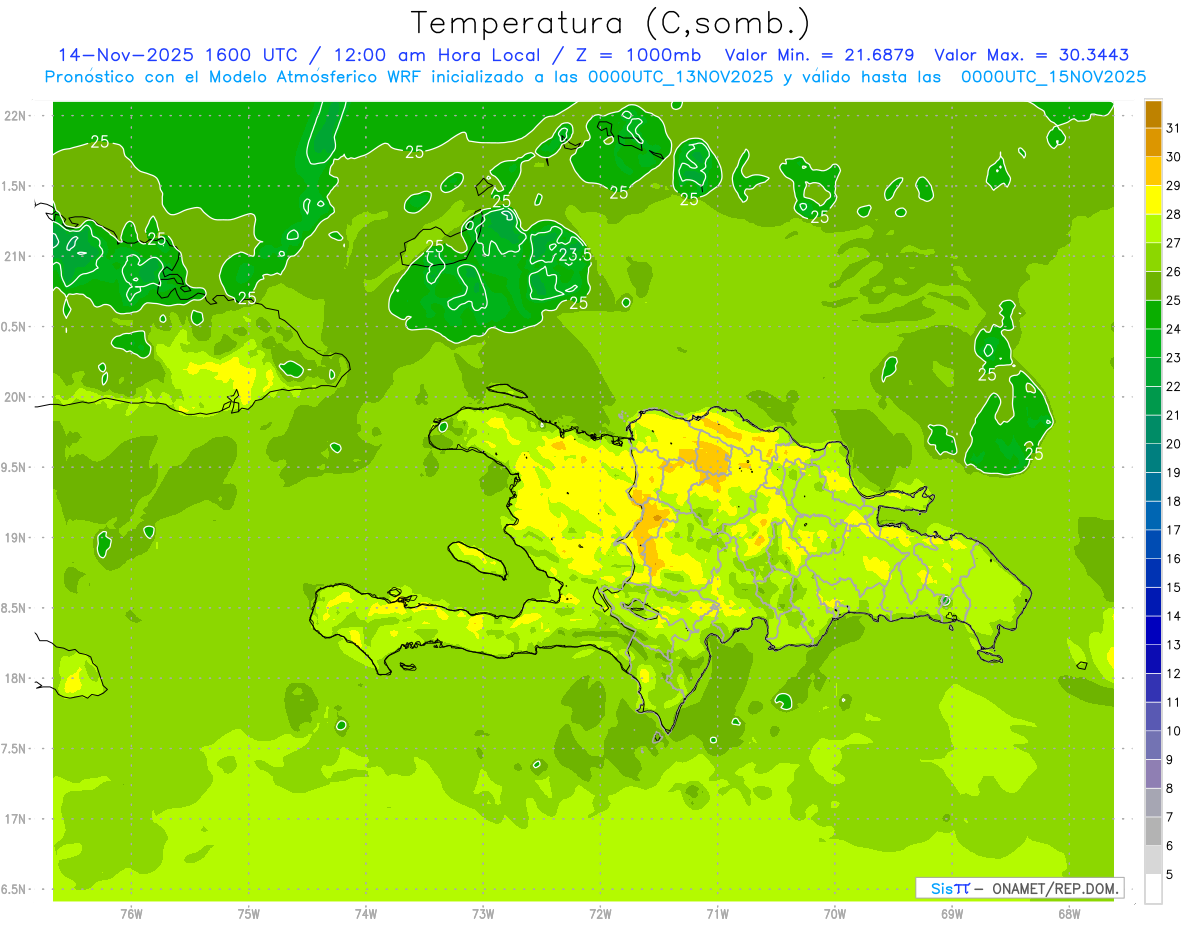Click the "6.5N" latitude label
Screen dimensions: 1200x927
click(x=15, y=889)
